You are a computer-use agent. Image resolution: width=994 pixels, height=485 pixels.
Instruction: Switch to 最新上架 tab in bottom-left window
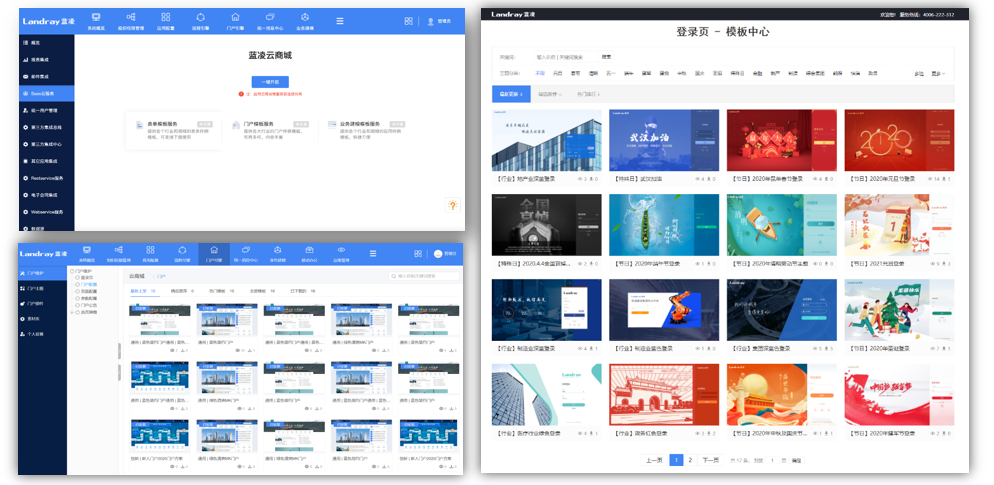tap(143, 290)
